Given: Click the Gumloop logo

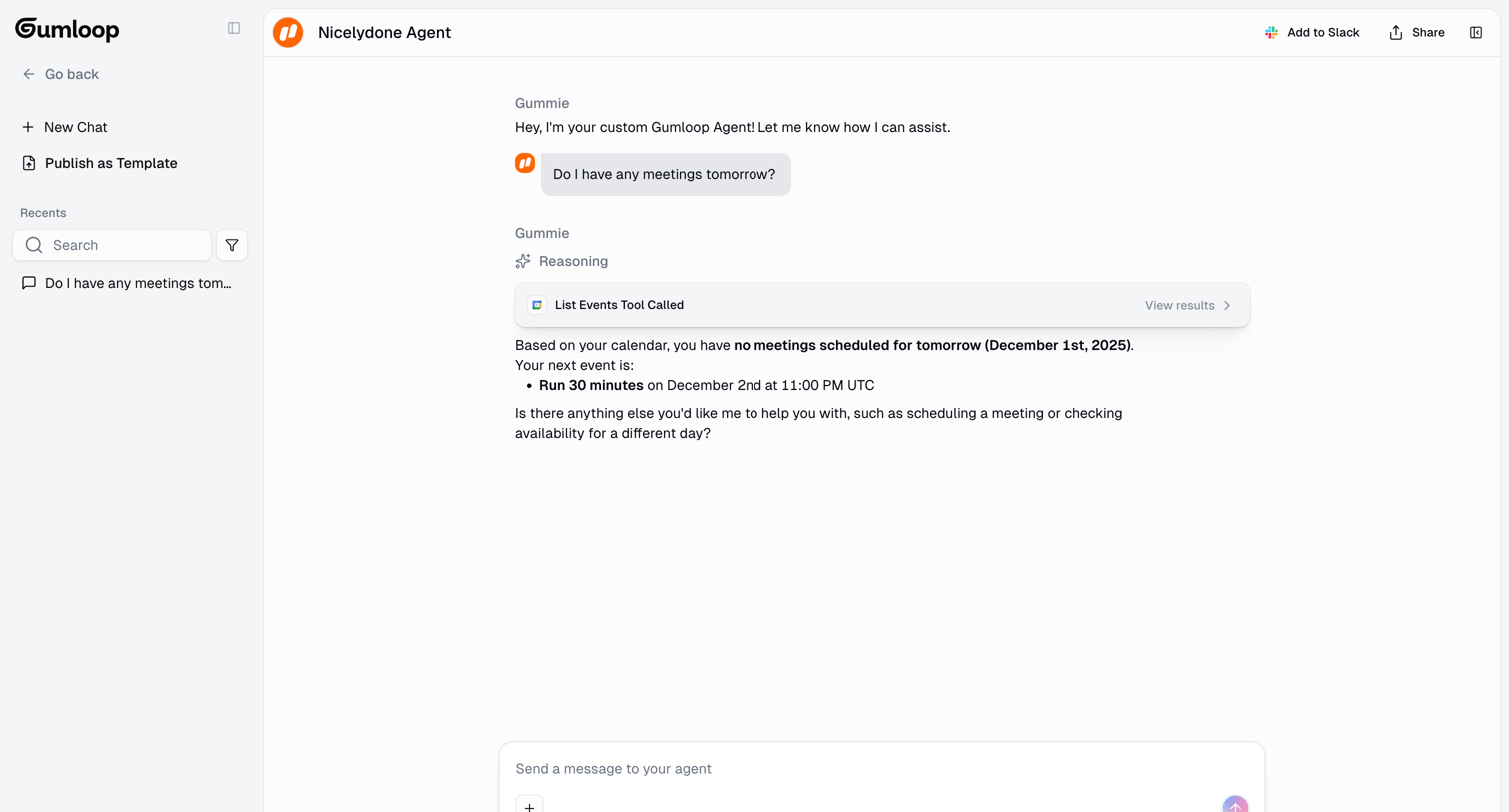Looking at the screenshot, I should [x=67, y=29].
